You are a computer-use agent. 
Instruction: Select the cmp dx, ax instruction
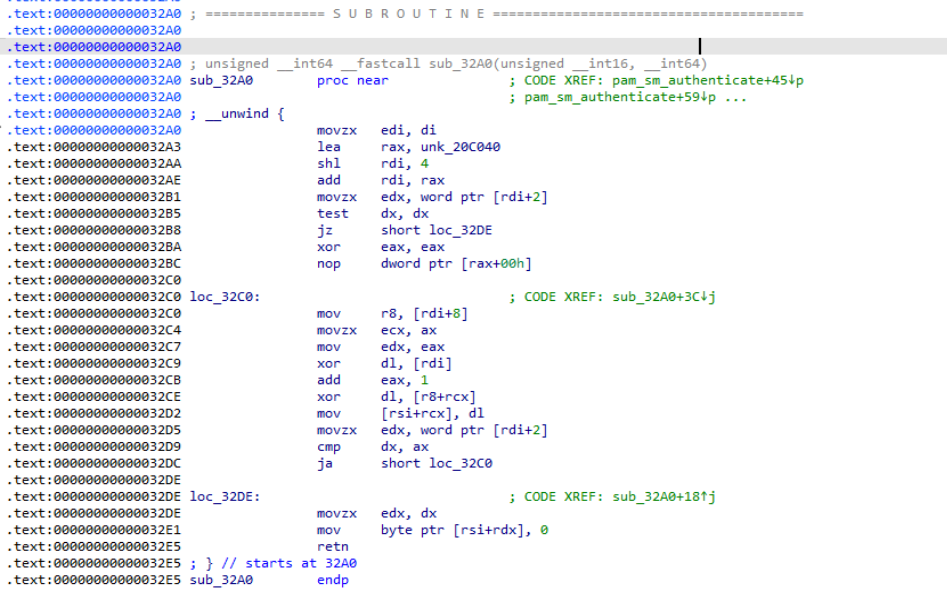click(x=328, y=447)
